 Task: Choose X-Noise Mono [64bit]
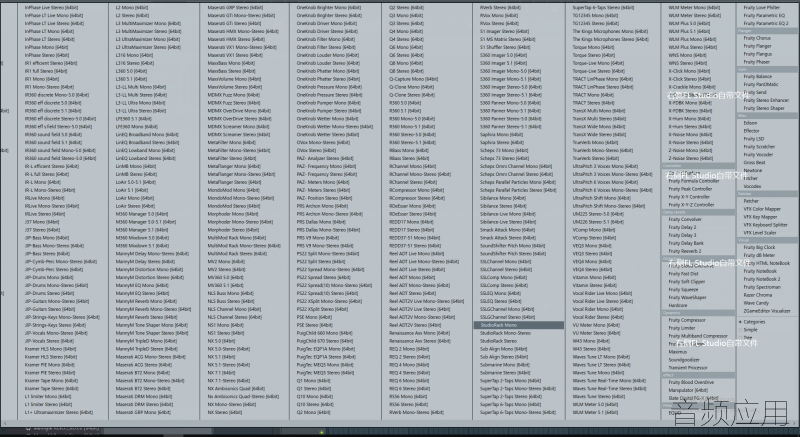pos(690,135)
